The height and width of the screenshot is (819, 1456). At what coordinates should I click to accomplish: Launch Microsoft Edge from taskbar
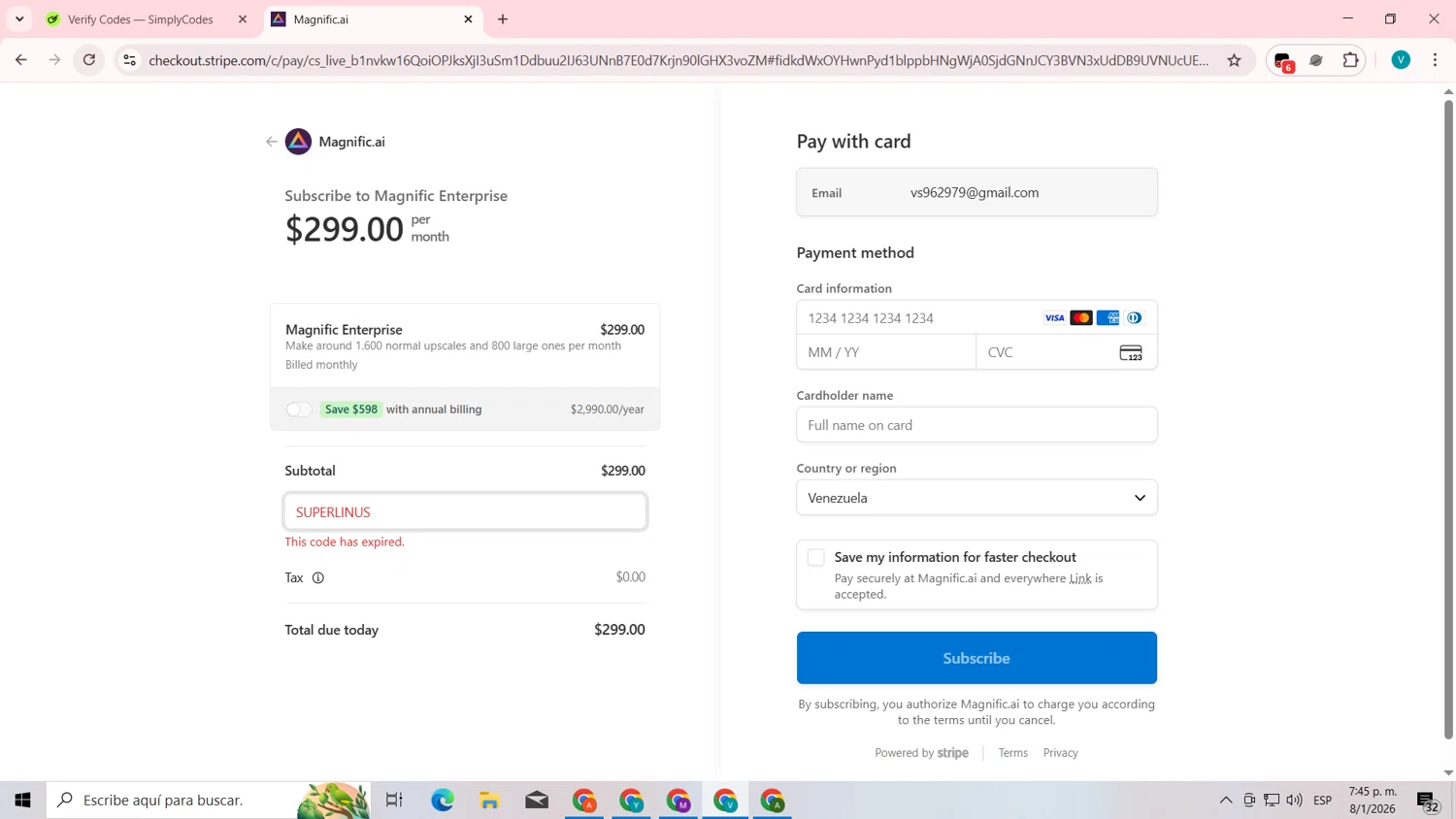(x=443, y=801)
